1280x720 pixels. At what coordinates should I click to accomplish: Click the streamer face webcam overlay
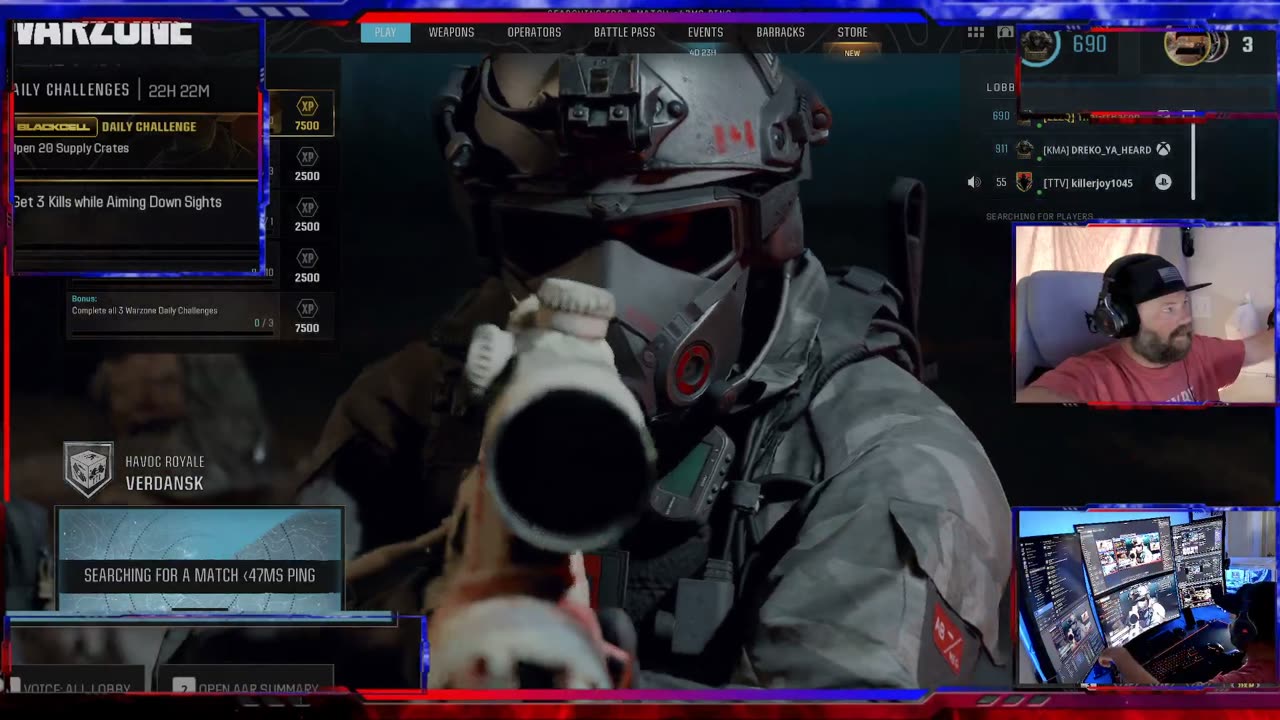(x=1146, y=314)
